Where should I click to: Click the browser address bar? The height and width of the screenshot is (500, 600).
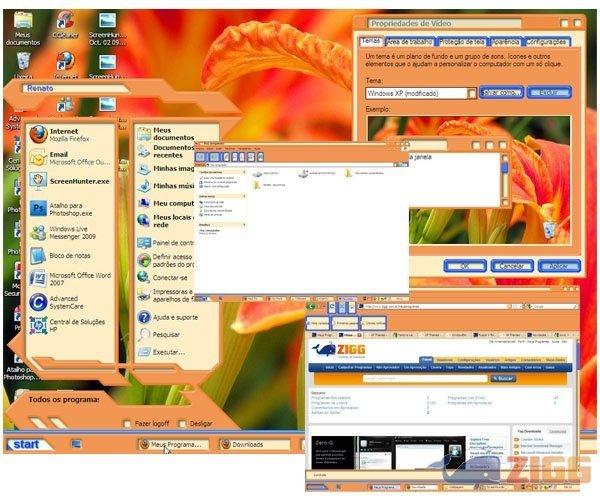[436, 306]
